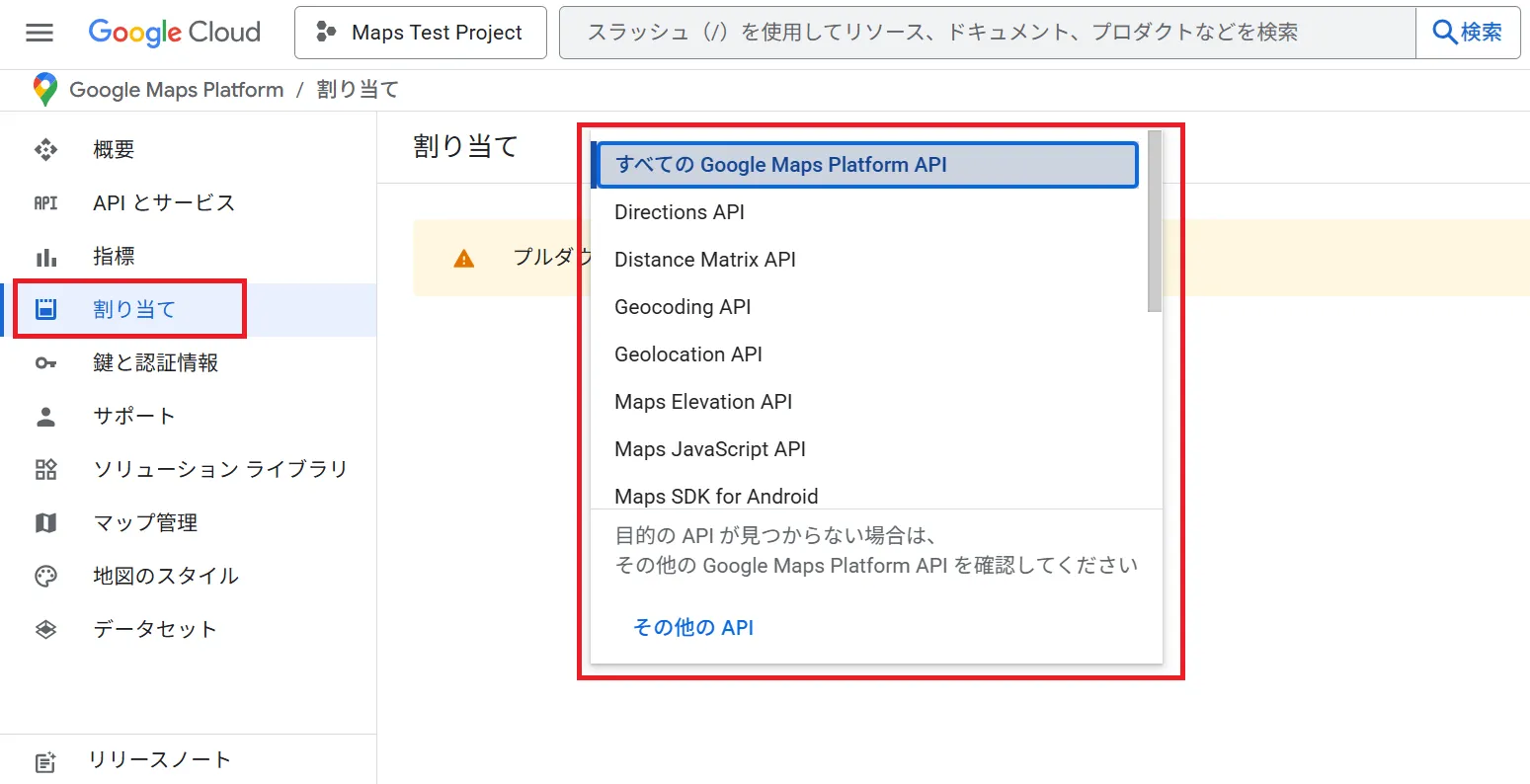Click the API icon beside APIとサービス

pyautogui.click(x=46, y=202)
